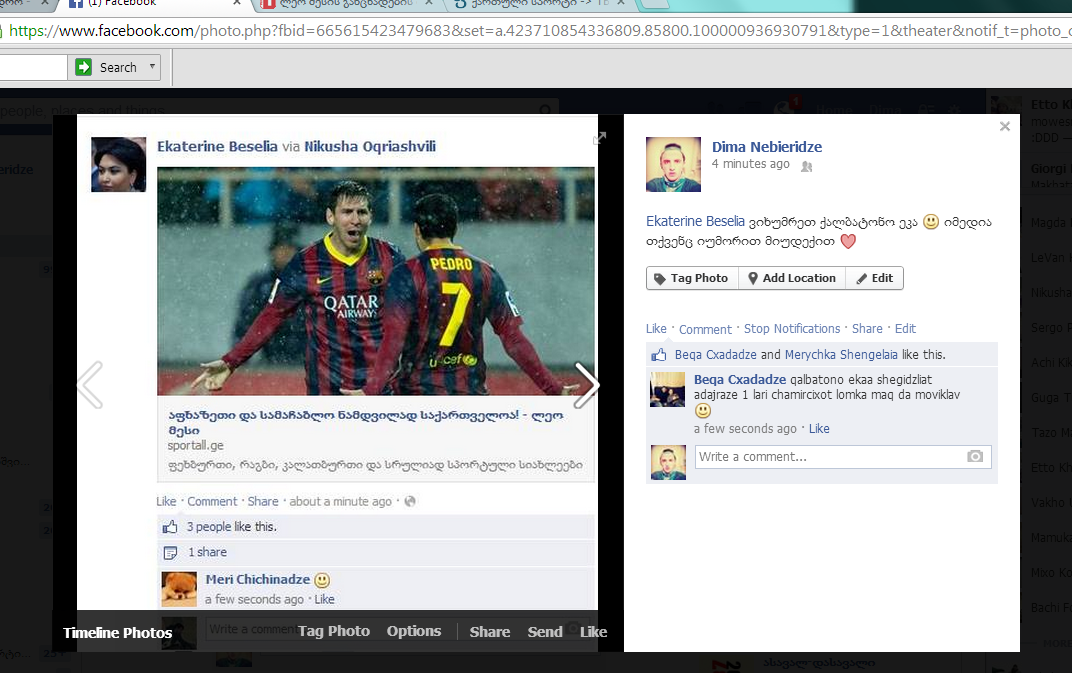This screenshot has height=673, width=1072.
Task: Close the photo viewer with the X
Action: (x=1004, y=127)
